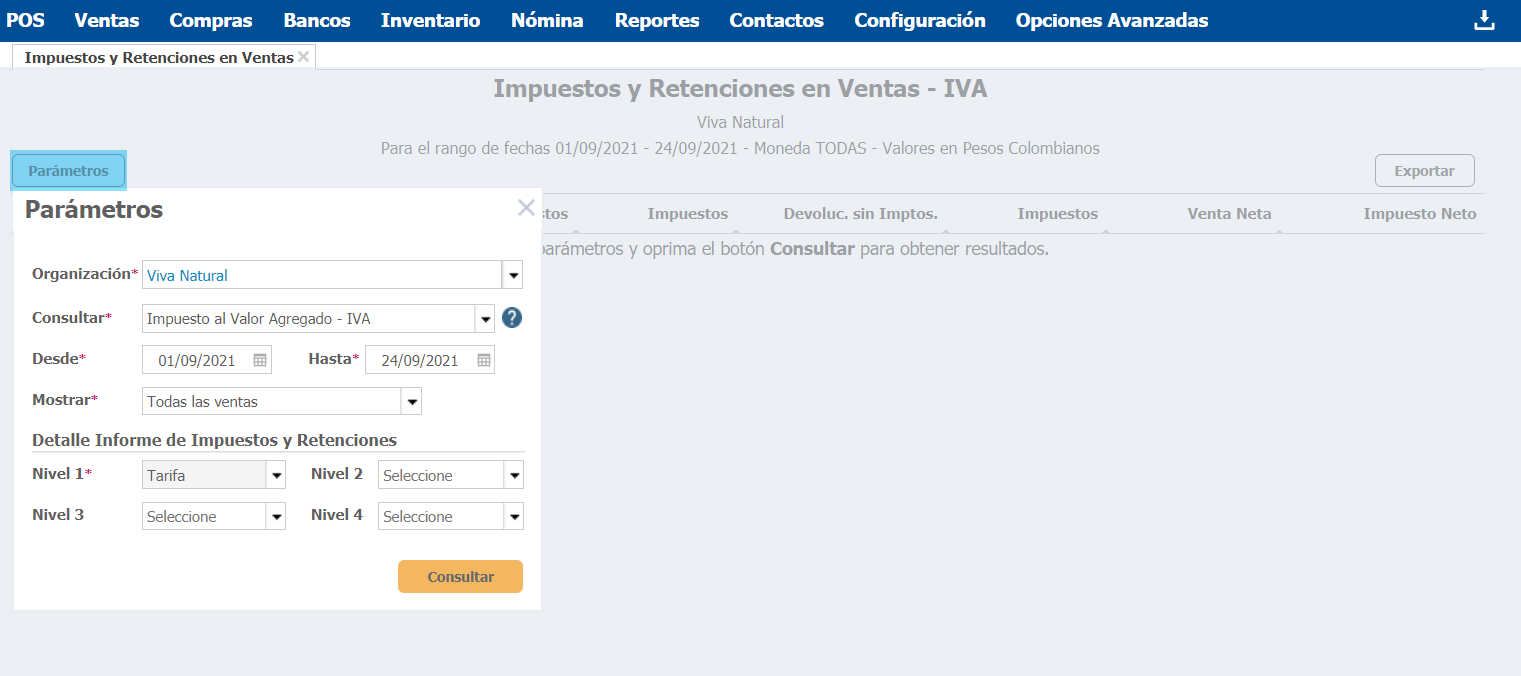Expand the Nivel 1 Tarifa dropdown

(x=275, y=476)
